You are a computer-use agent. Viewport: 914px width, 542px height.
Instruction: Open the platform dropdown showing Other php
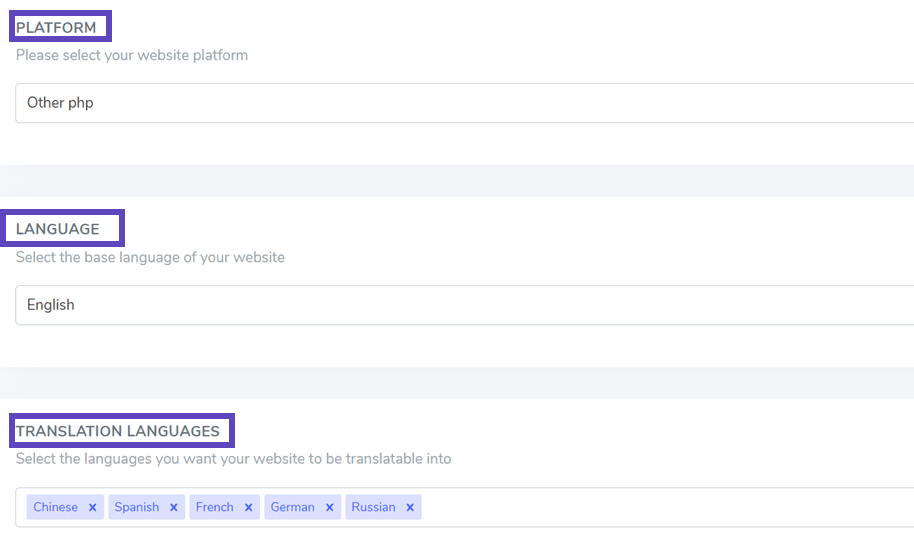(x=465, y=103)
